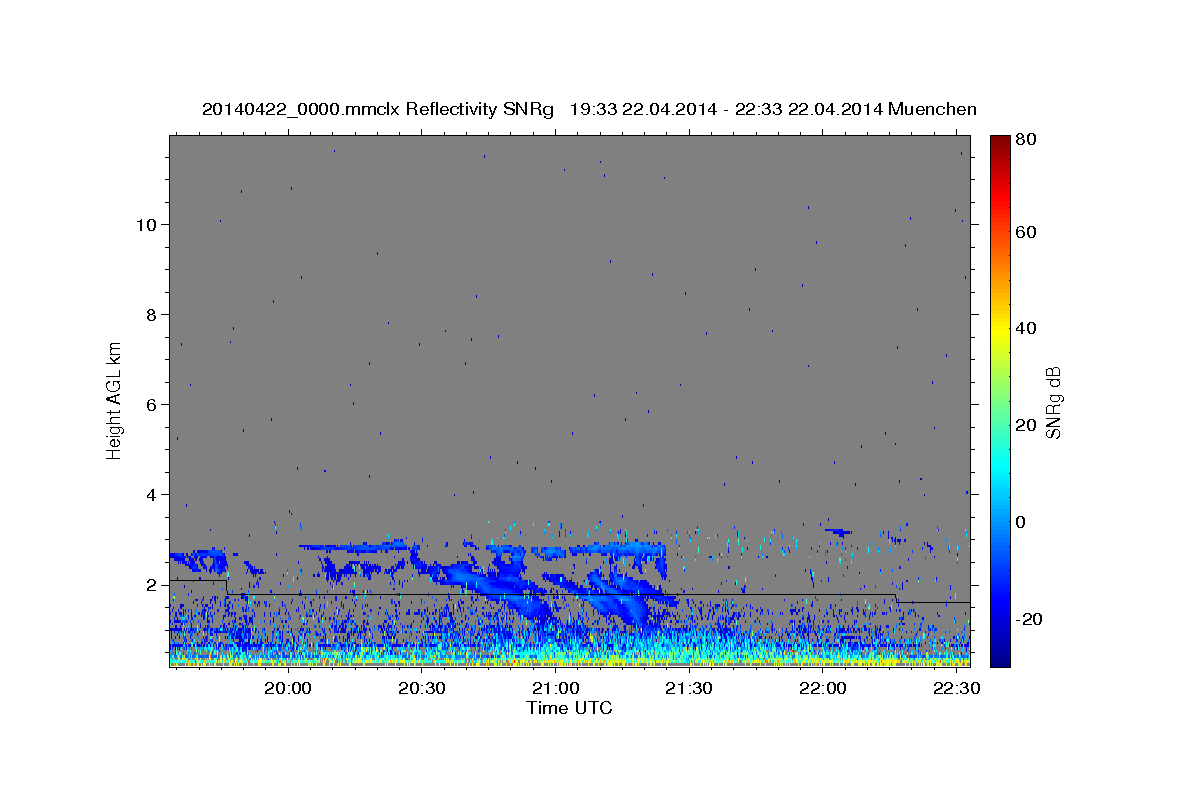Click the height tick label 10
The height and width of the screenshot is (800, 1200).
coord(146,224)
